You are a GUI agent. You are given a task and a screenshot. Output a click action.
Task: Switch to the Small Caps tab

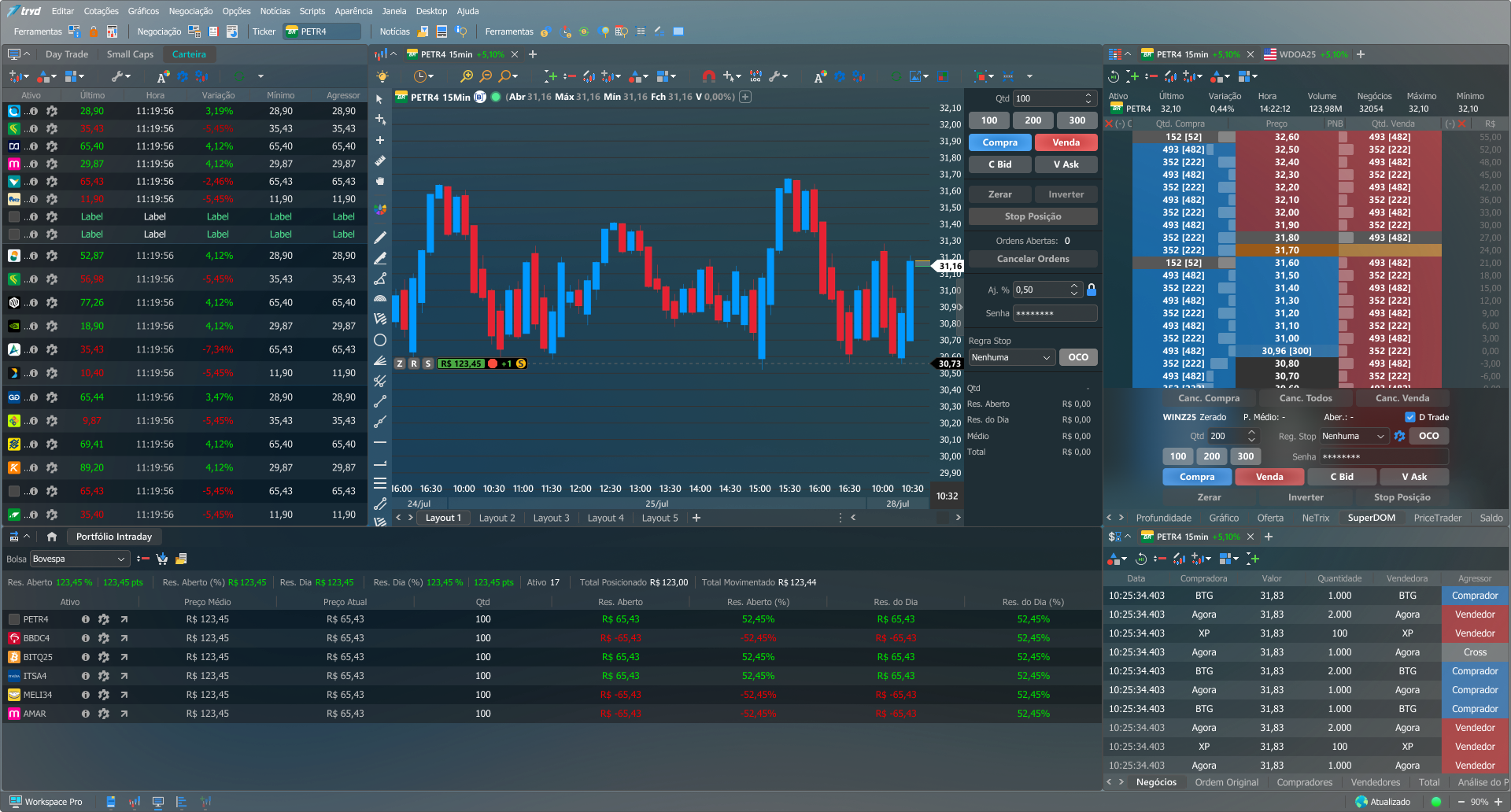[x=130, y=54]
